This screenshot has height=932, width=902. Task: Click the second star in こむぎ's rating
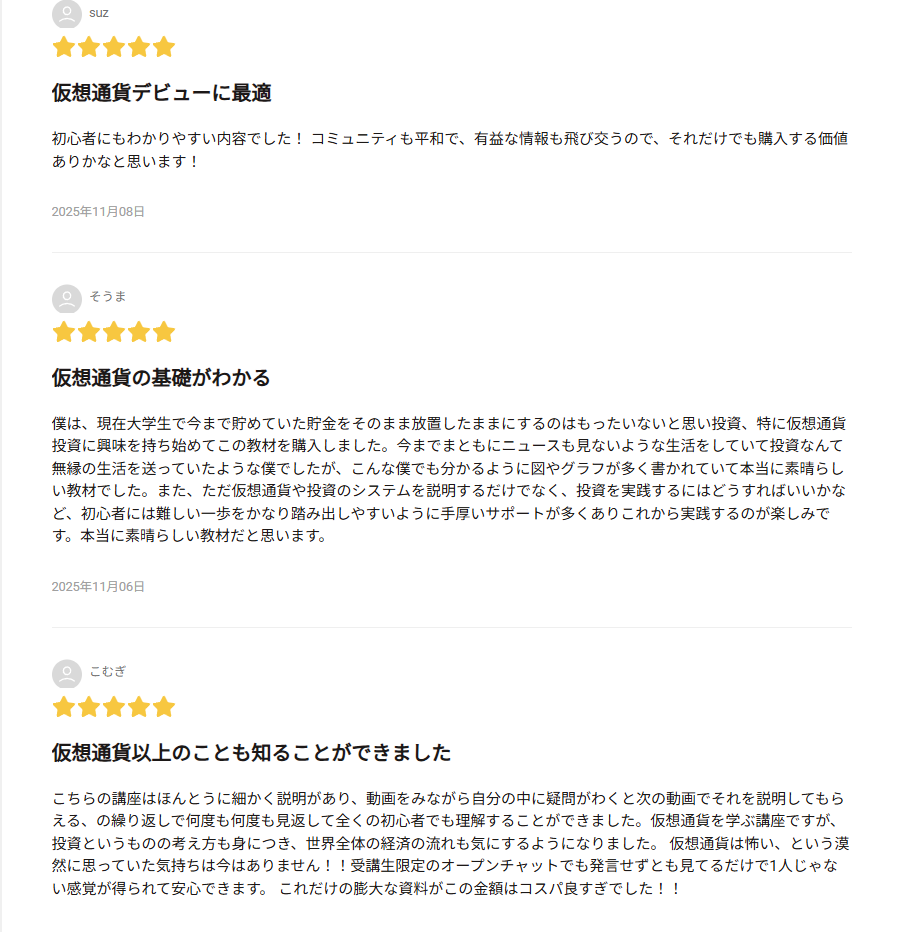[x=89, y=707]
